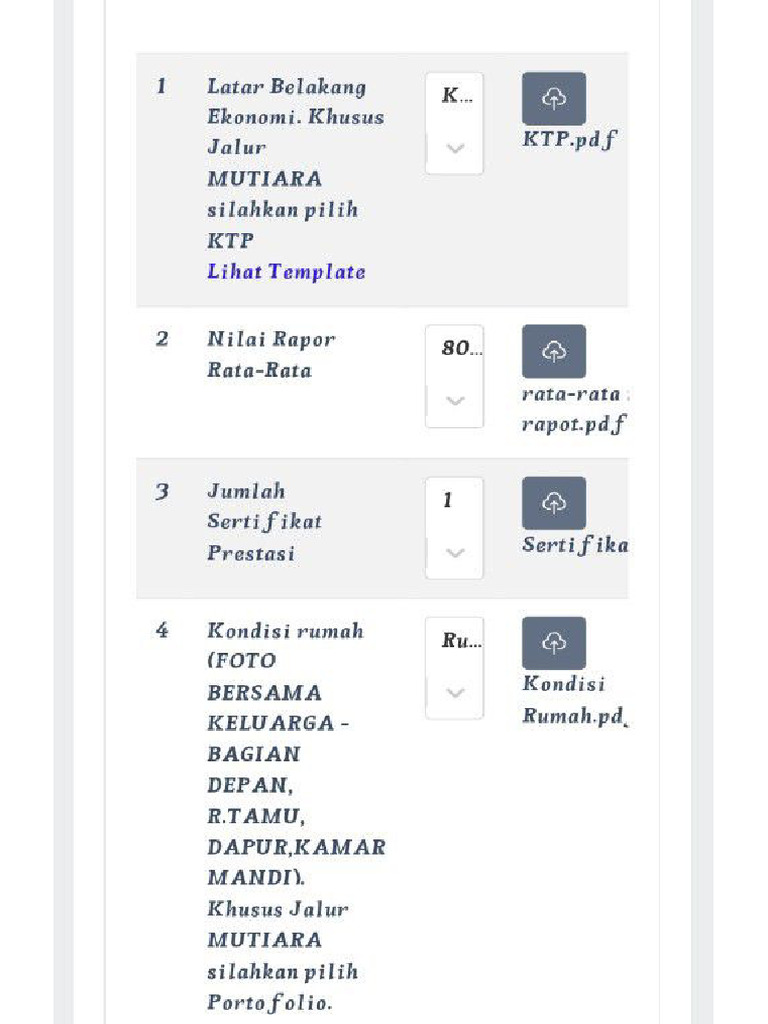This screenshot has width=768, height=1024.
Task: Click the upload icon for Latar Belakang Ekonomi
Action: (x=553, y=98)
